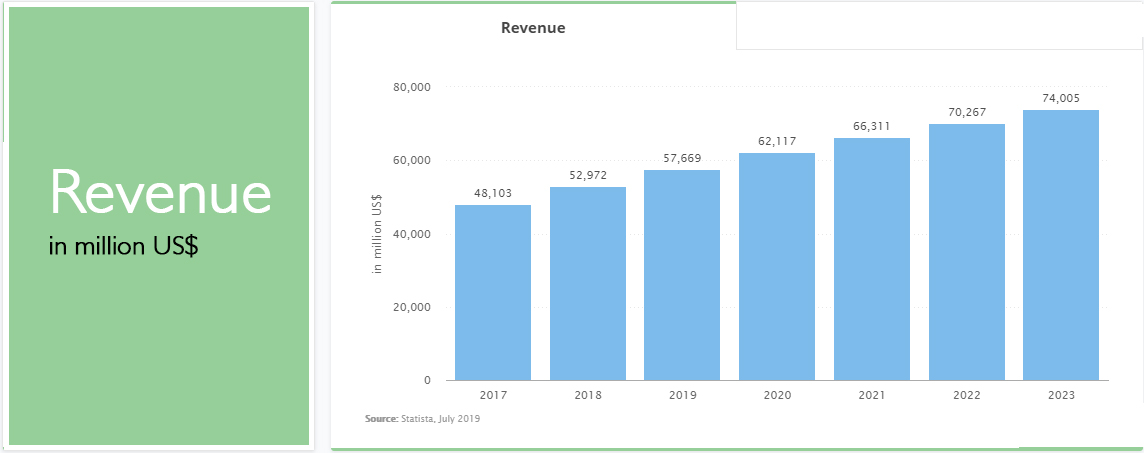Click the 57,669 value label
1144x453 pixels.
[682, 158]
